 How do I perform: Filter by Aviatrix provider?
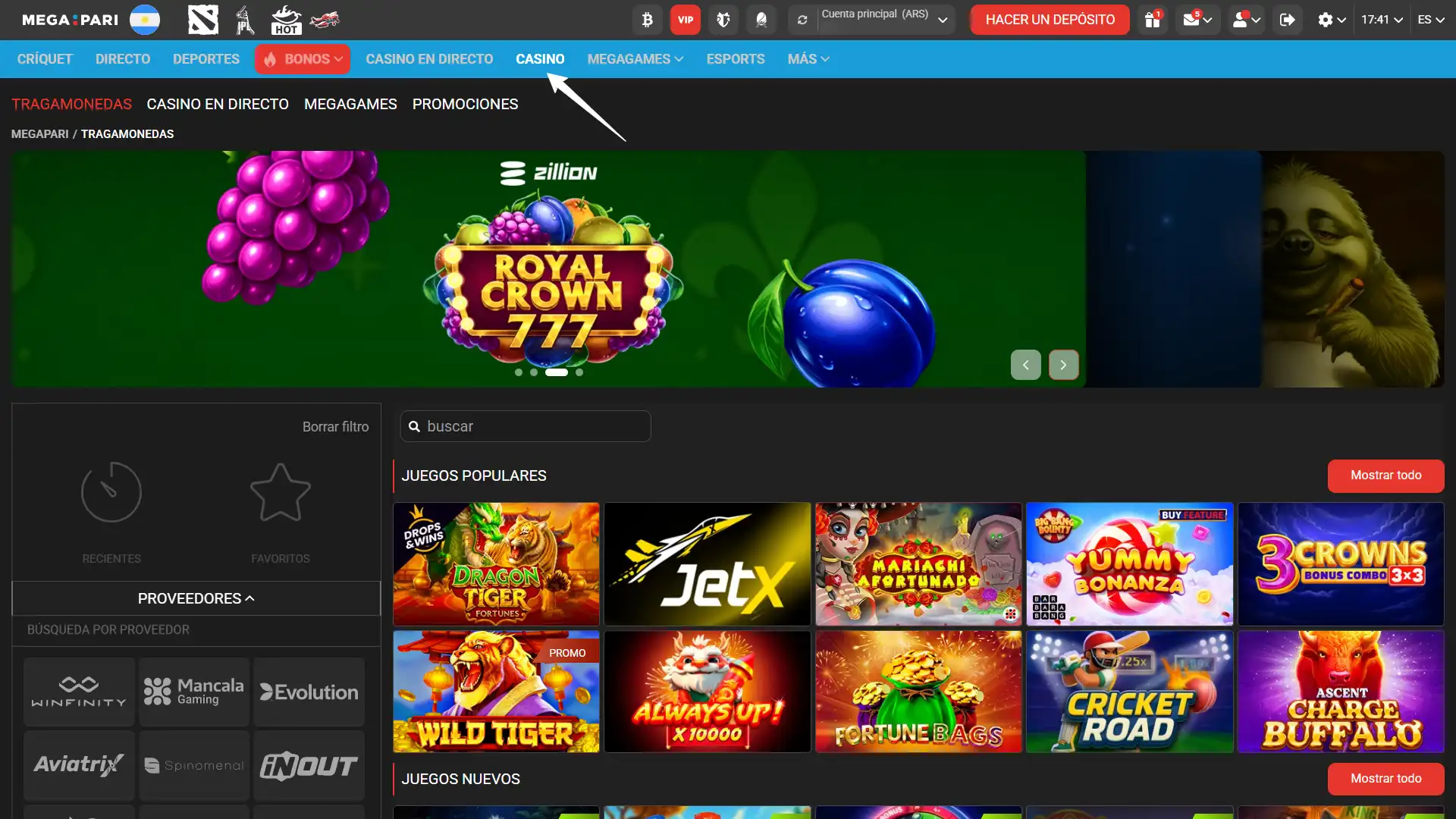click(79, 765)
